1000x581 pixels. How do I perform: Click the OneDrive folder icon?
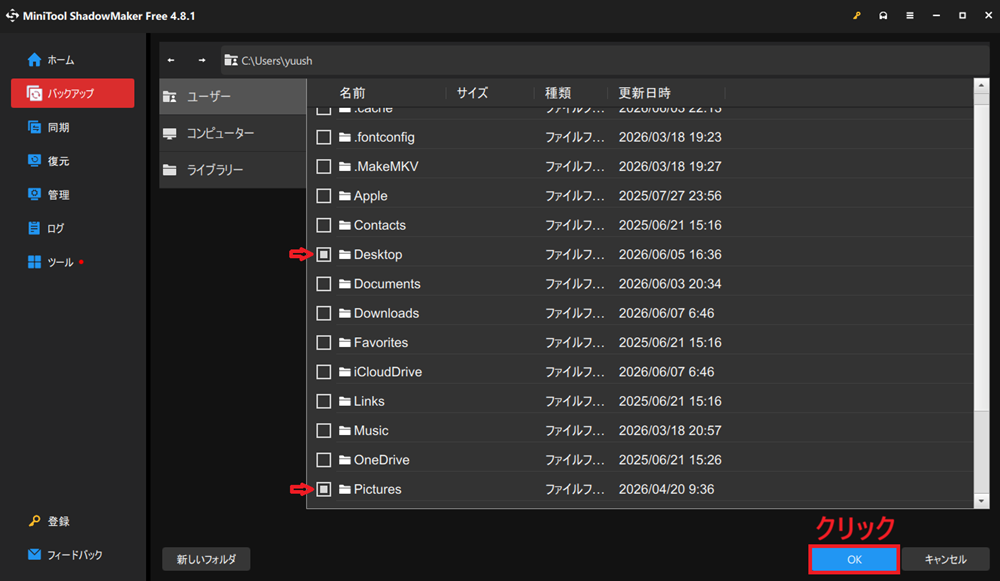pyautogui.click(x=345, y=460)
